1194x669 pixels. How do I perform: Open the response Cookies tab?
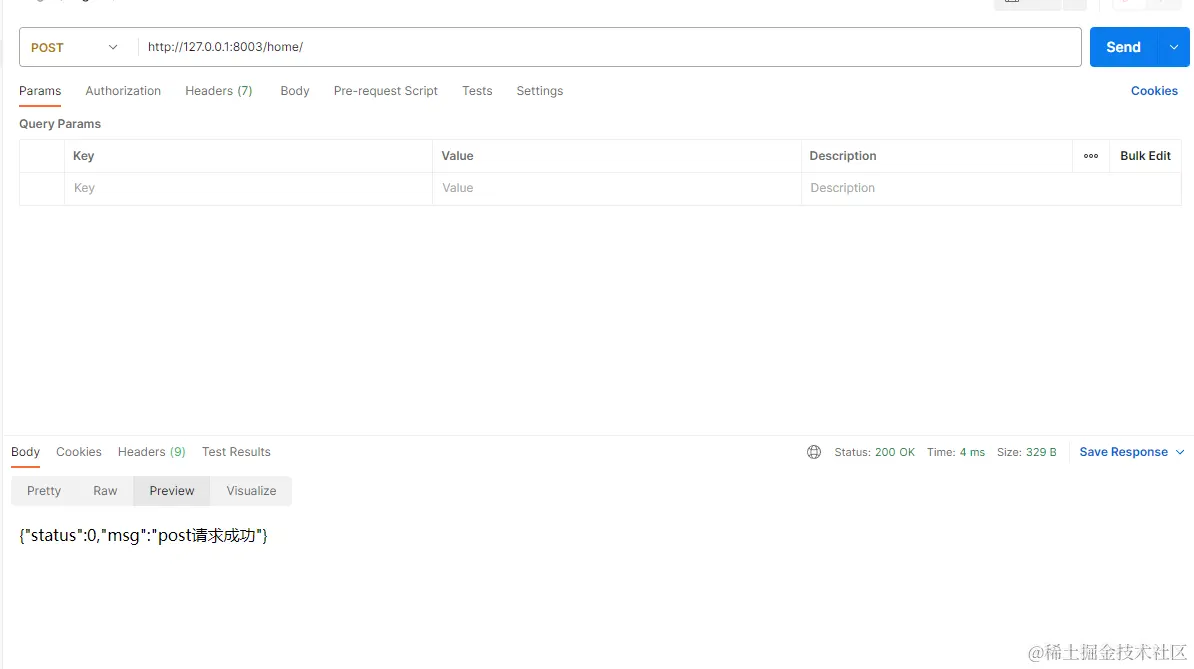coord(78,451)
